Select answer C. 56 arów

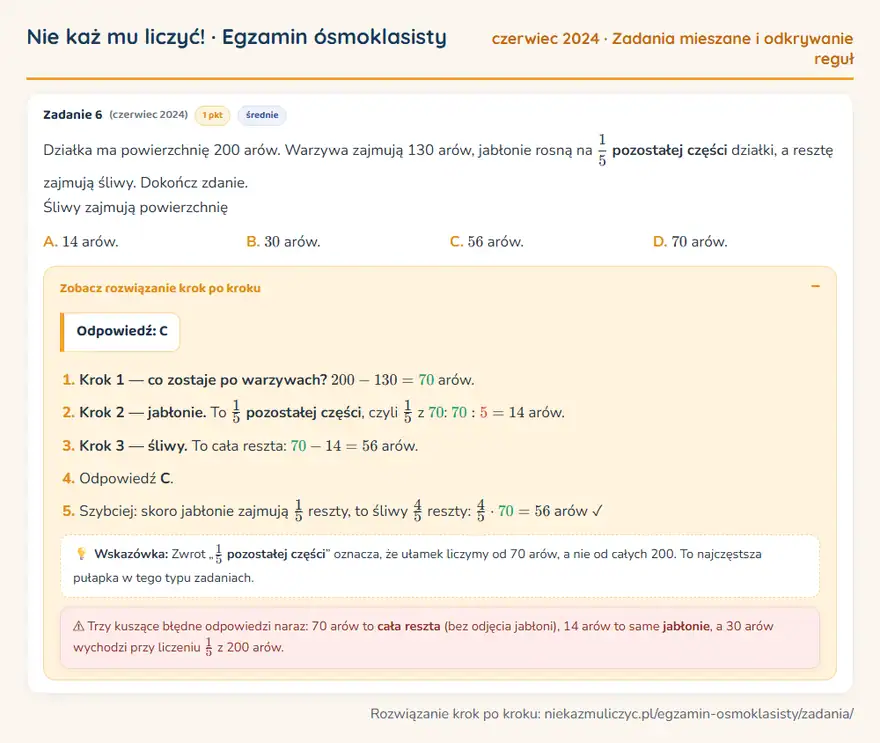[487, 242]
